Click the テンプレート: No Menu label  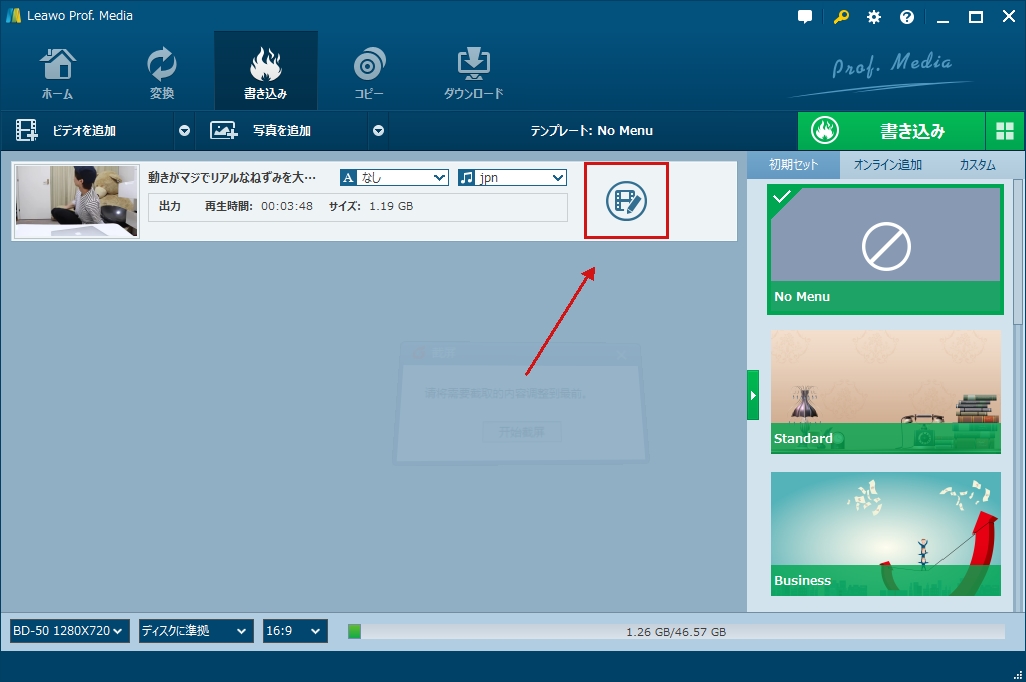click(x=592, y=131)
